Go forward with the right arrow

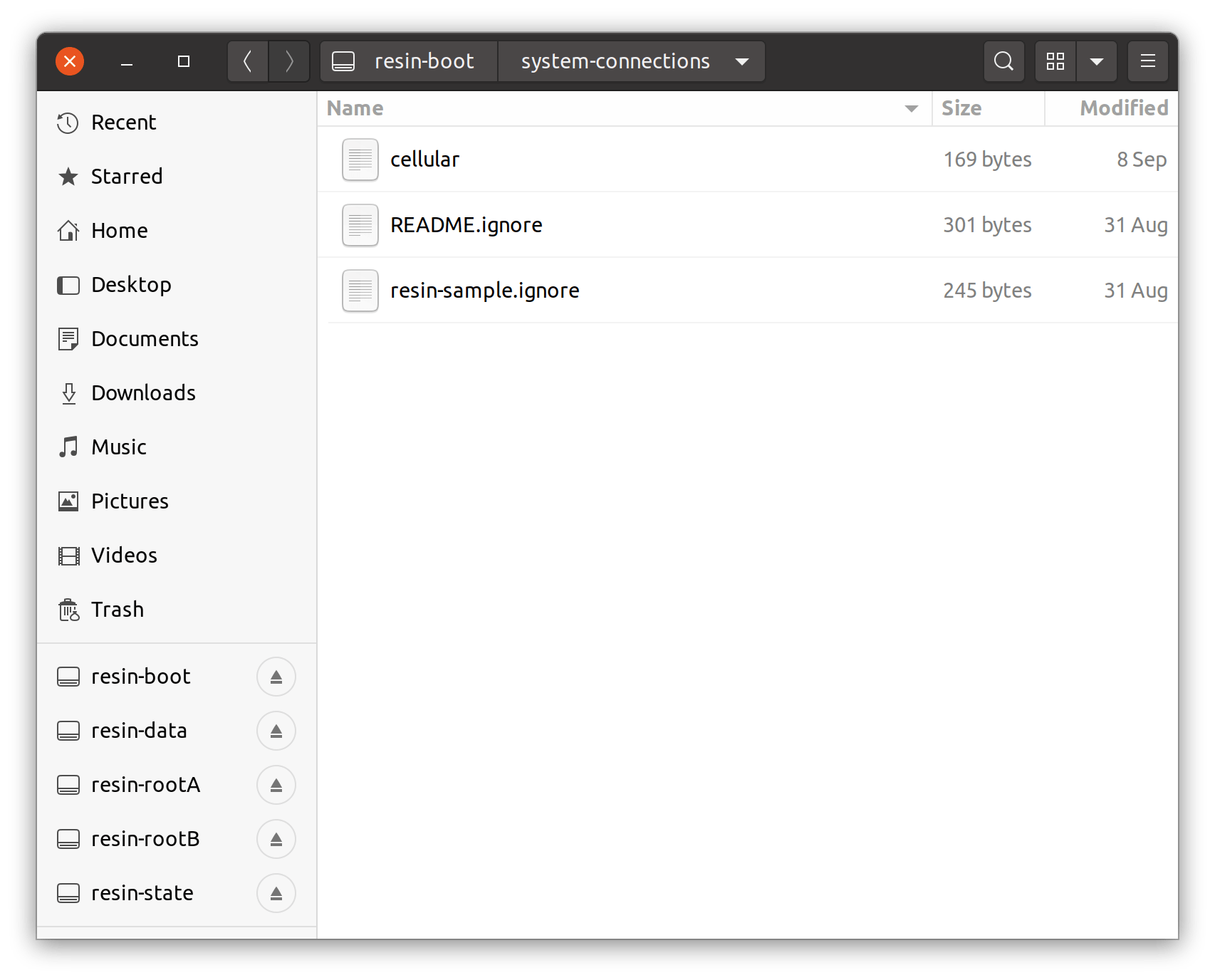(x=289, y=61)
